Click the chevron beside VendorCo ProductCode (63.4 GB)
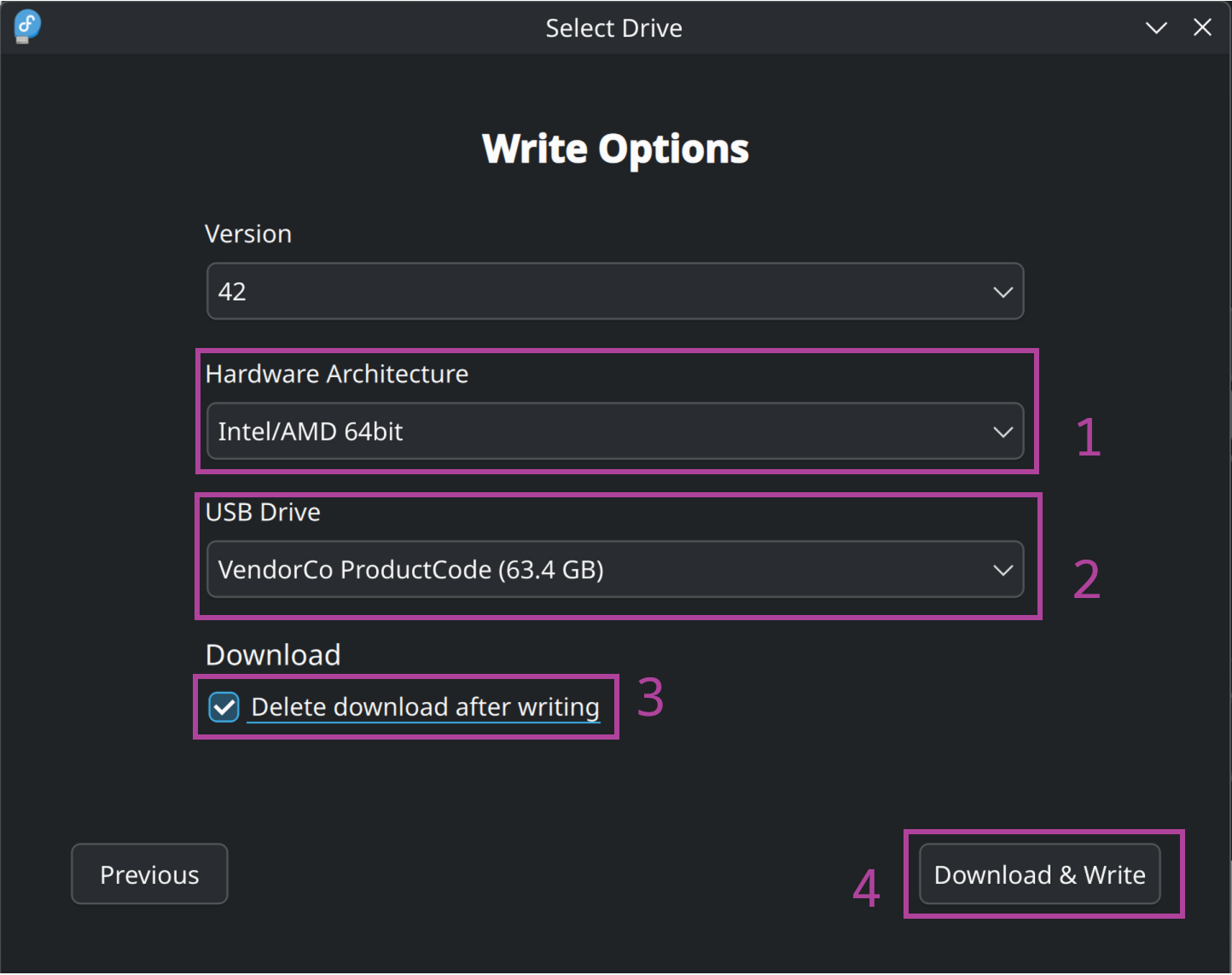This screenshot has width=1232, height=975. tap(1002, 570)
